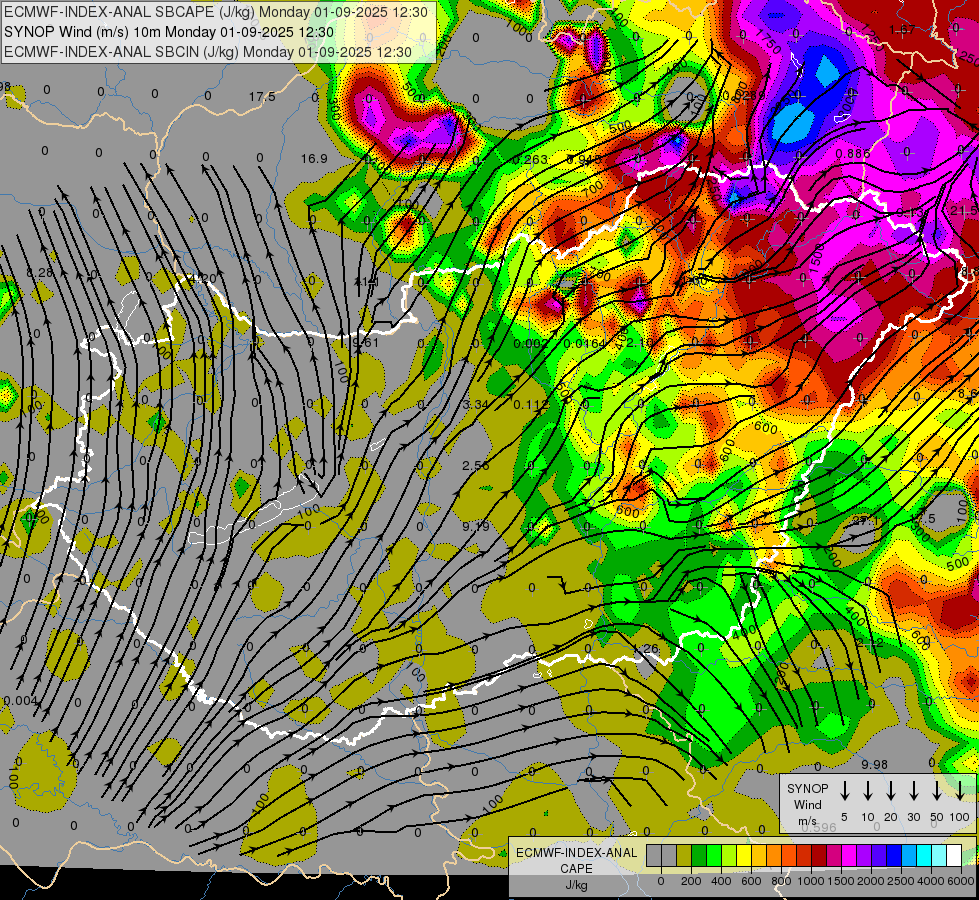Click the 2.12 value on the map
979x900 pixels.
(x=870, y=642)
